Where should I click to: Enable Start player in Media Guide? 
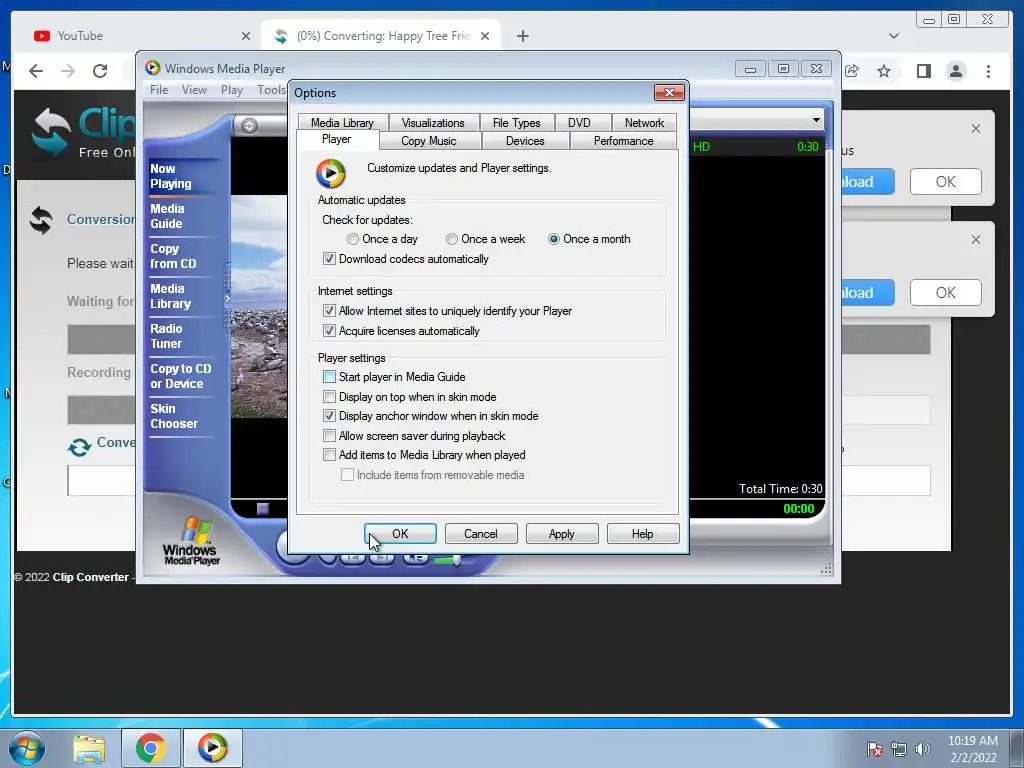[329, 377]
